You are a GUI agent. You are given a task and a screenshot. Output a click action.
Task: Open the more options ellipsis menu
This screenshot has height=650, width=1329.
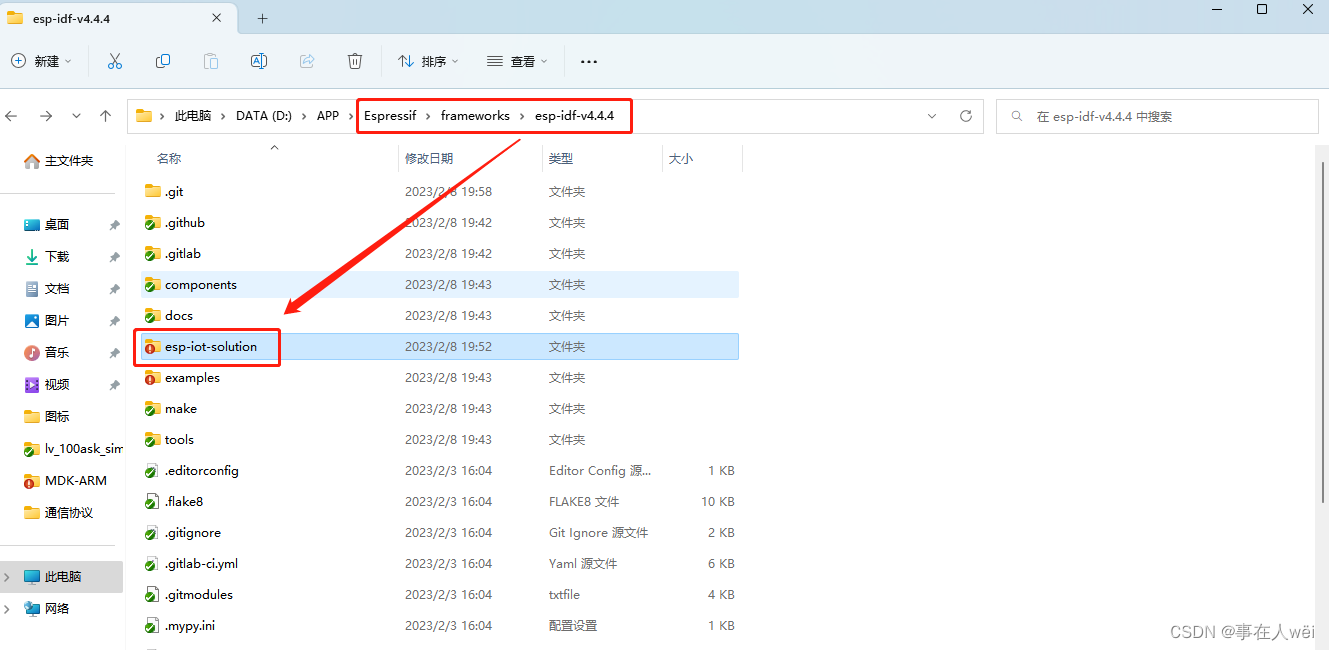point(589,61)
